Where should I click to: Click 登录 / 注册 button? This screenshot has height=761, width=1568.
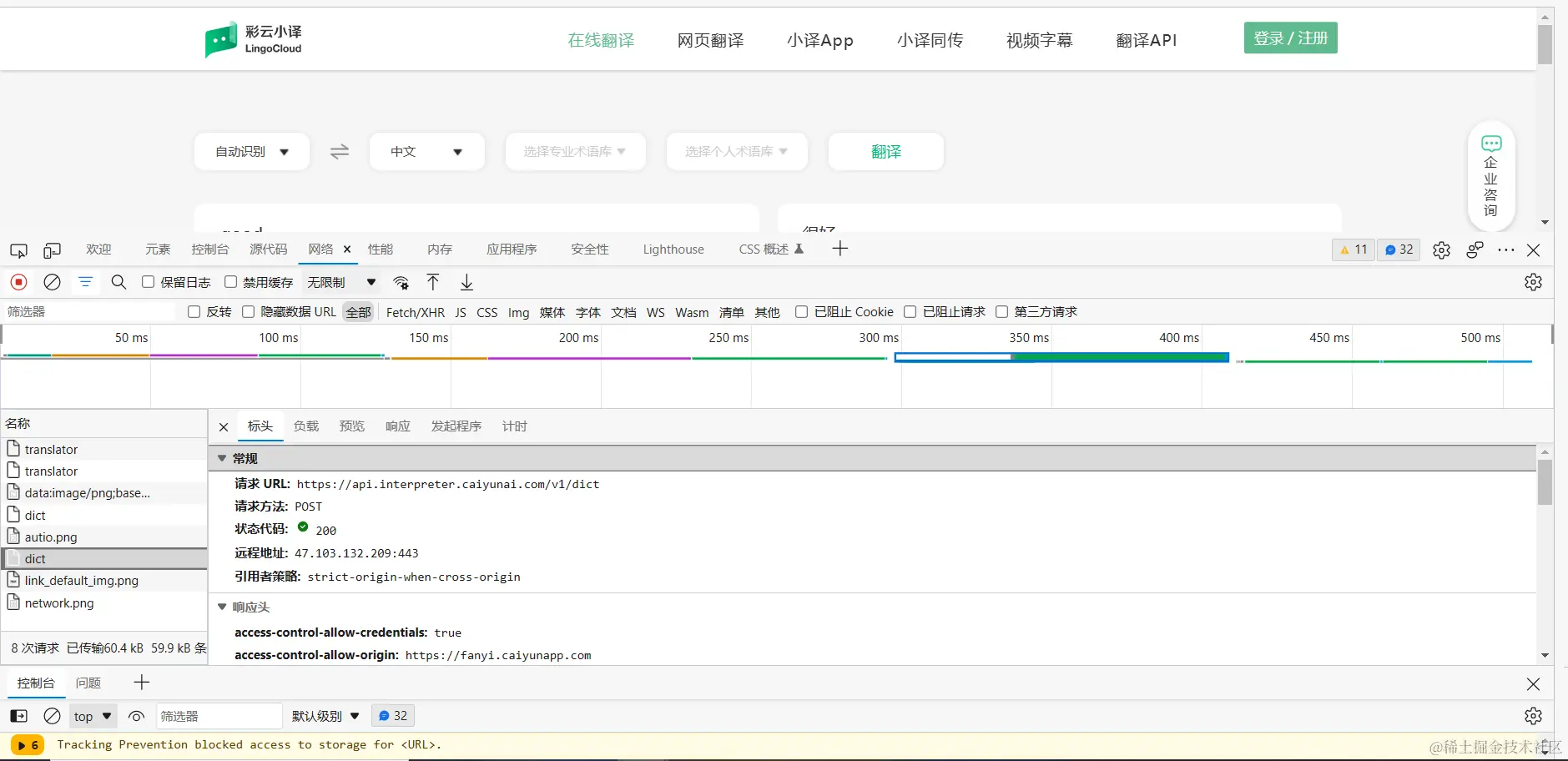[x=1291, y=38]
